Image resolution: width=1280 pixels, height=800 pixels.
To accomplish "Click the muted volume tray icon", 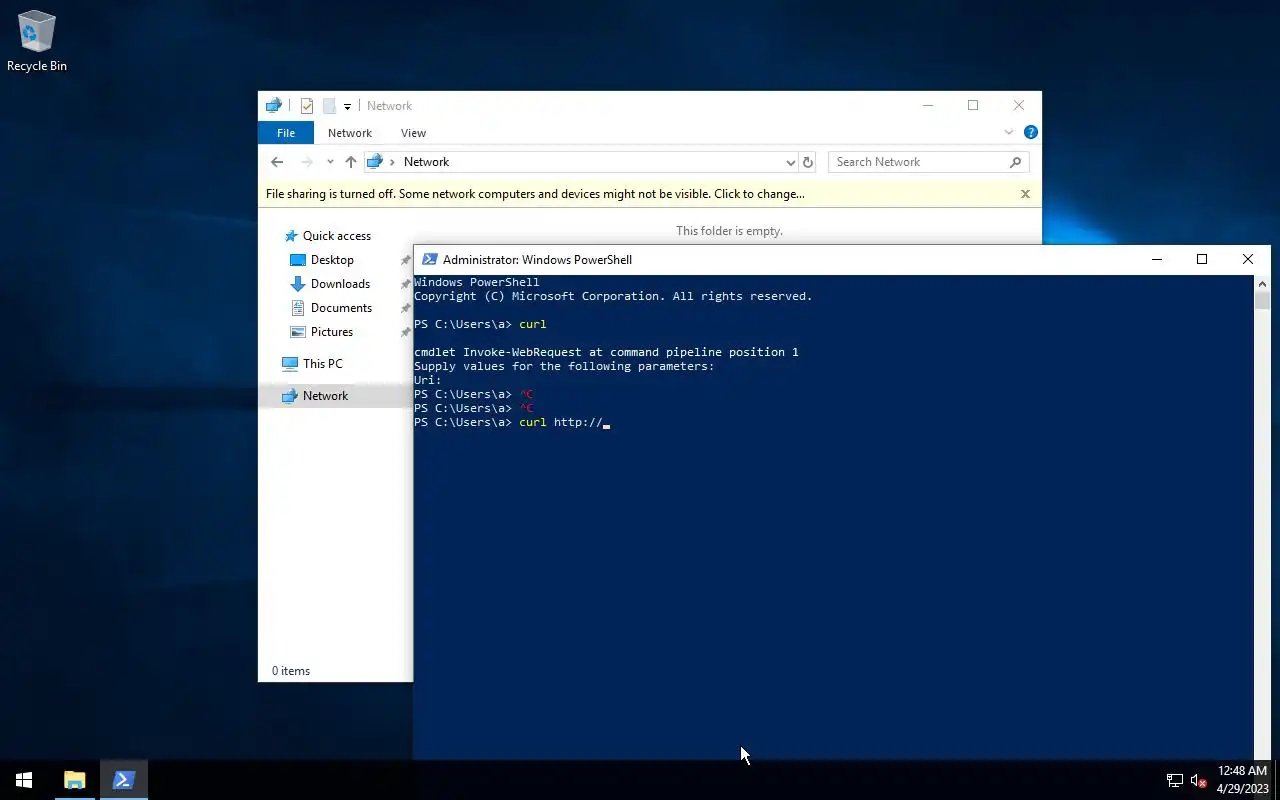I will (1199, 780).
